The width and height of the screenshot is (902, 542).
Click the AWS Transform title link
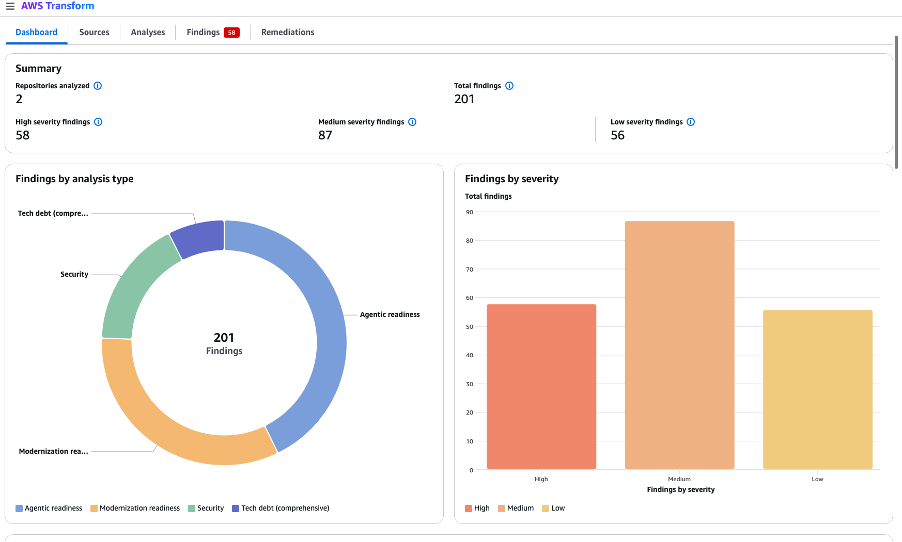point(58,6)
